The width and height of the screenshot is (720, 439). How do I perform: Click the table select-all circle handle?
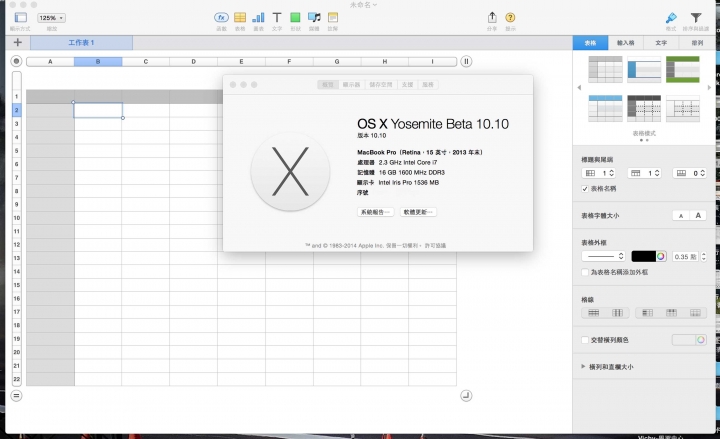(17, 61)
